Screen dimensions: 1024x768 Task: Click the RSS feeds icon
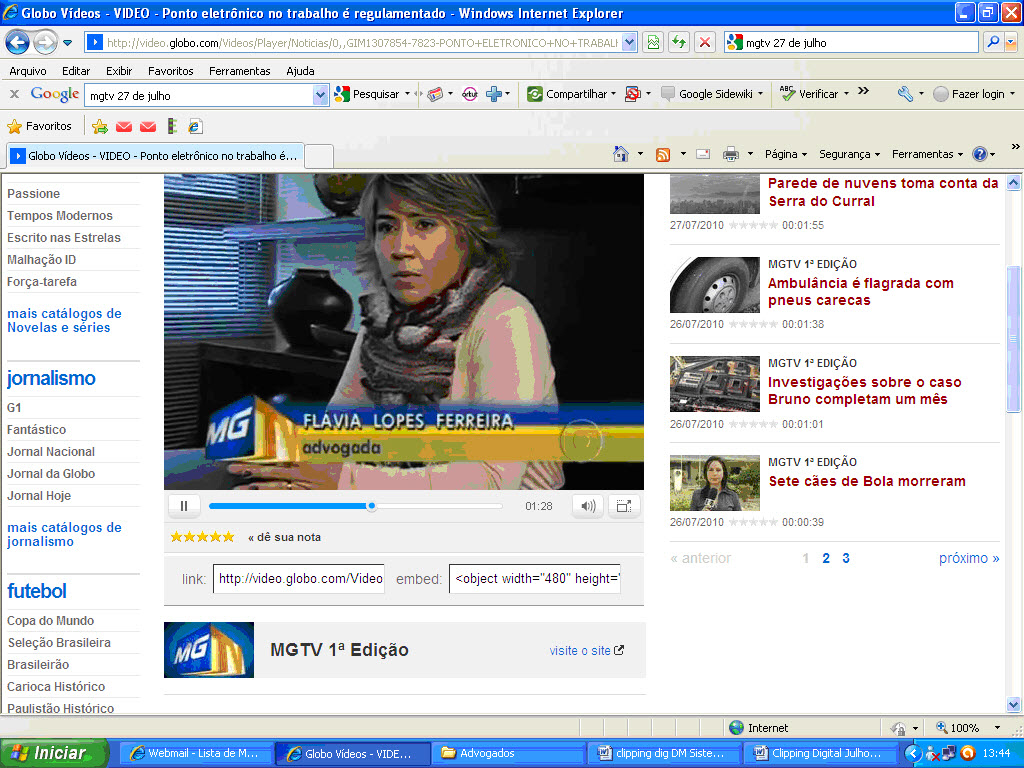pos(662,154)
